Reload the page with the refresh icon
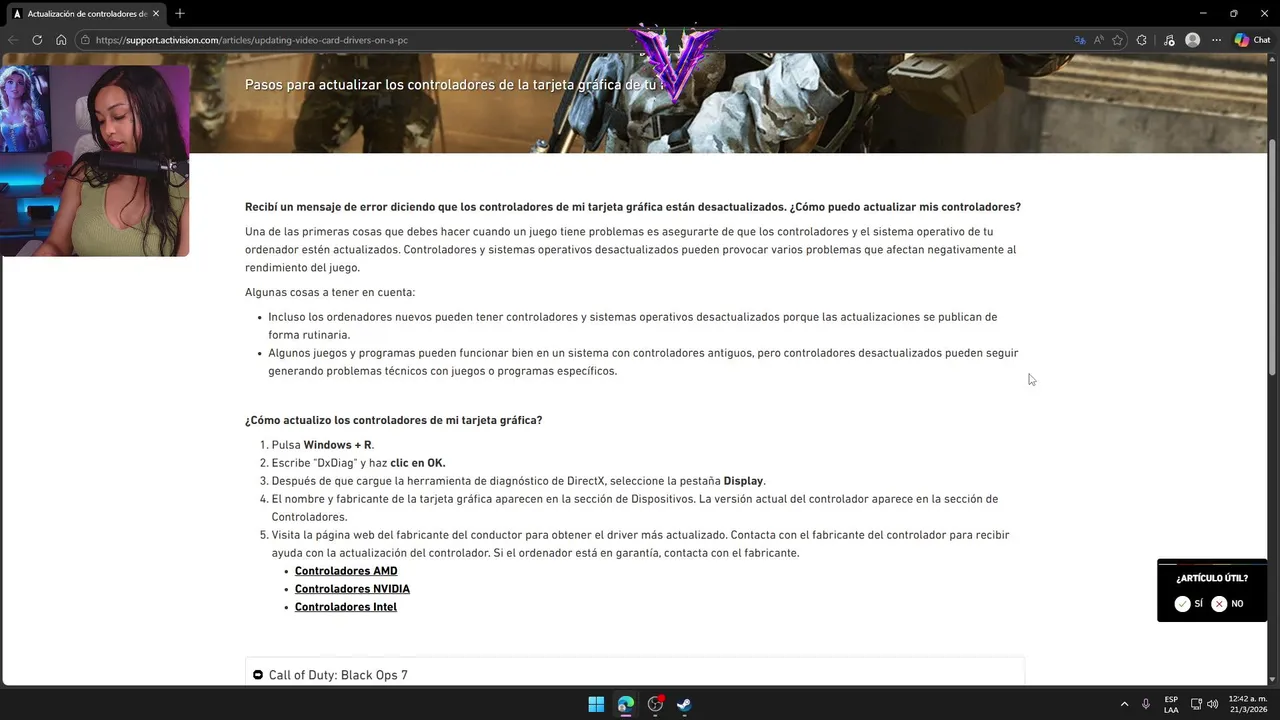The height and width of the screenshot is (720, 1280). (x=37, y=40)
